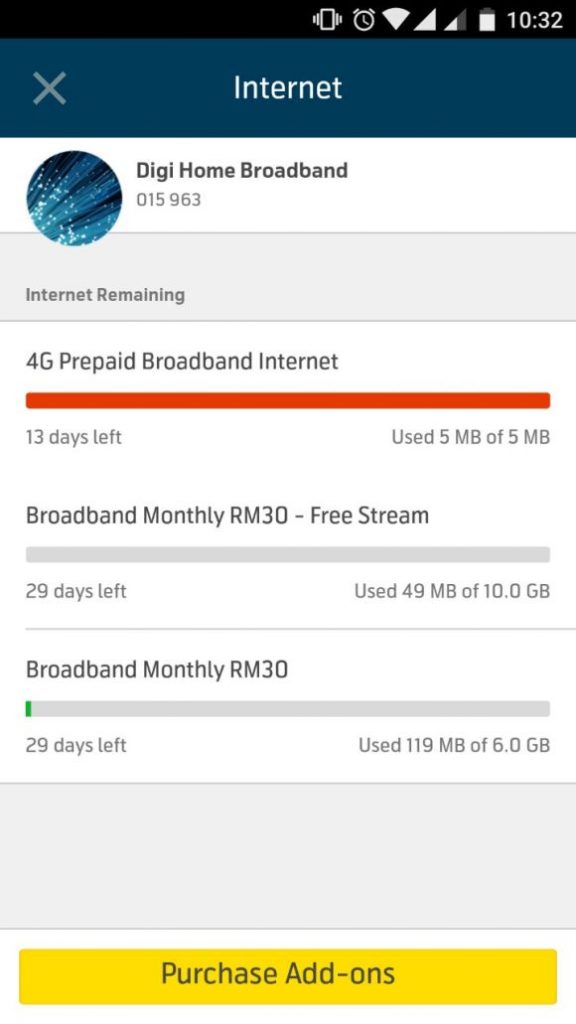The image size is (576, 1024).
Task: Tap the Broadband Monthly RM30 usage bar
Action: coord(288,708)
